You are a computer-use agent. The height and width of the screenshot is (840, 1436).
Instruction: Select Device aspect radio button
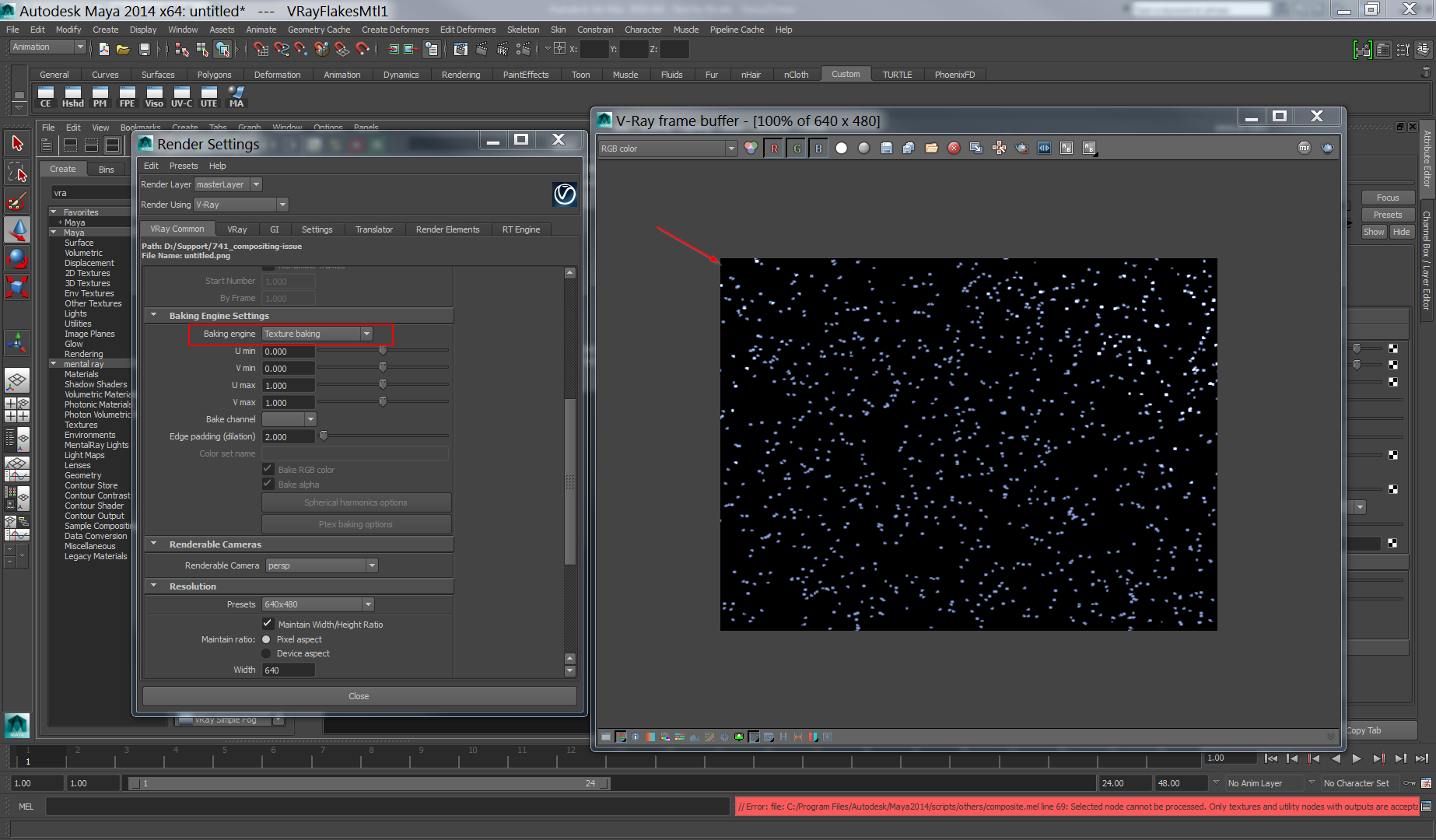[x=266, y=653]
